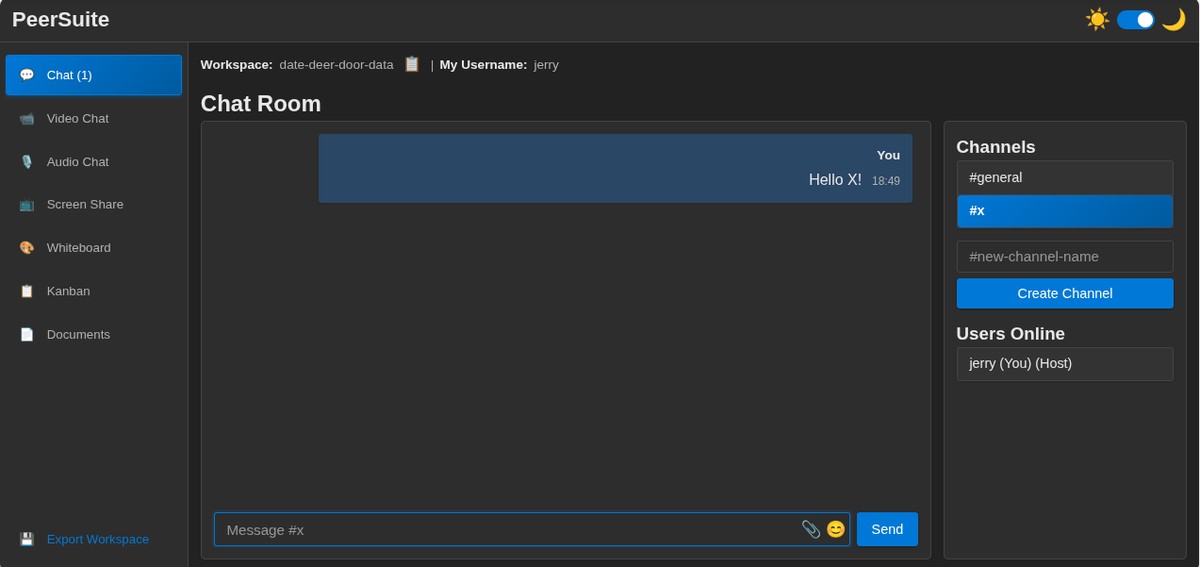1200x567 pixels.
Task: Open the Chat (1) sidebar section
Action: click(x=93, y=75)
